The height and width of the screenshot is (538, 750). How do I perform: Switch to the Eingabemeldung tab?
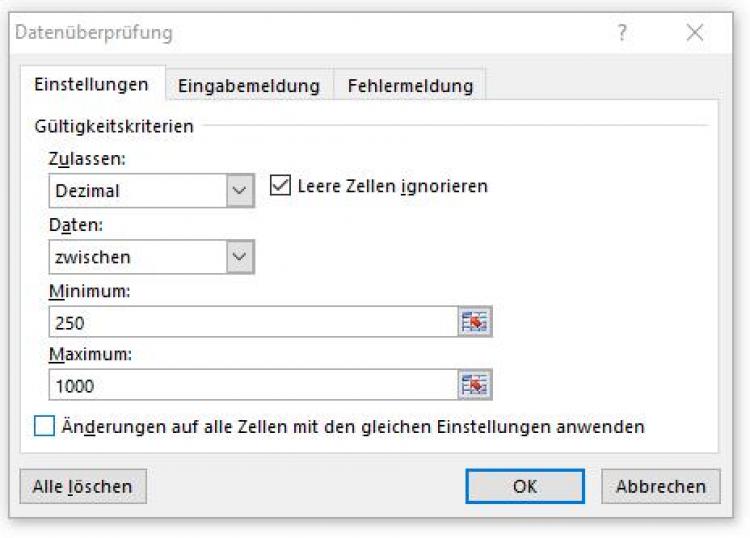[x=249, y=86]
